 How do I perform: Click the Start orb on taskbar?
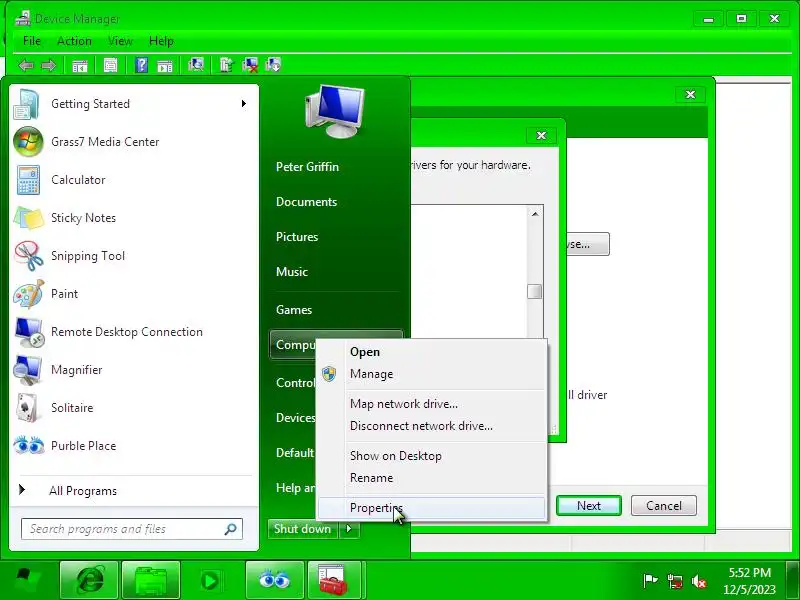pyautogui.click(x=28, y=581)
